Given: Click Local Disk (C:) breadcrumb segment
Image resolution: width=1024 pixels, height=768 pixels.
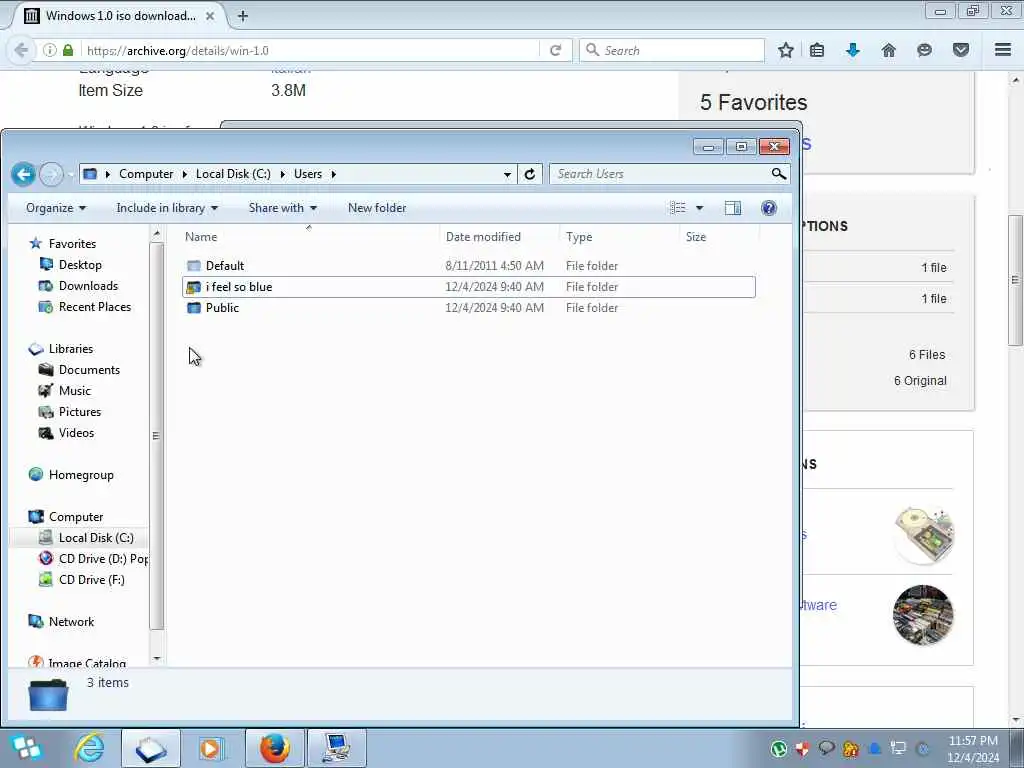Looking at the screenshot, I should (x=233, y=174).
